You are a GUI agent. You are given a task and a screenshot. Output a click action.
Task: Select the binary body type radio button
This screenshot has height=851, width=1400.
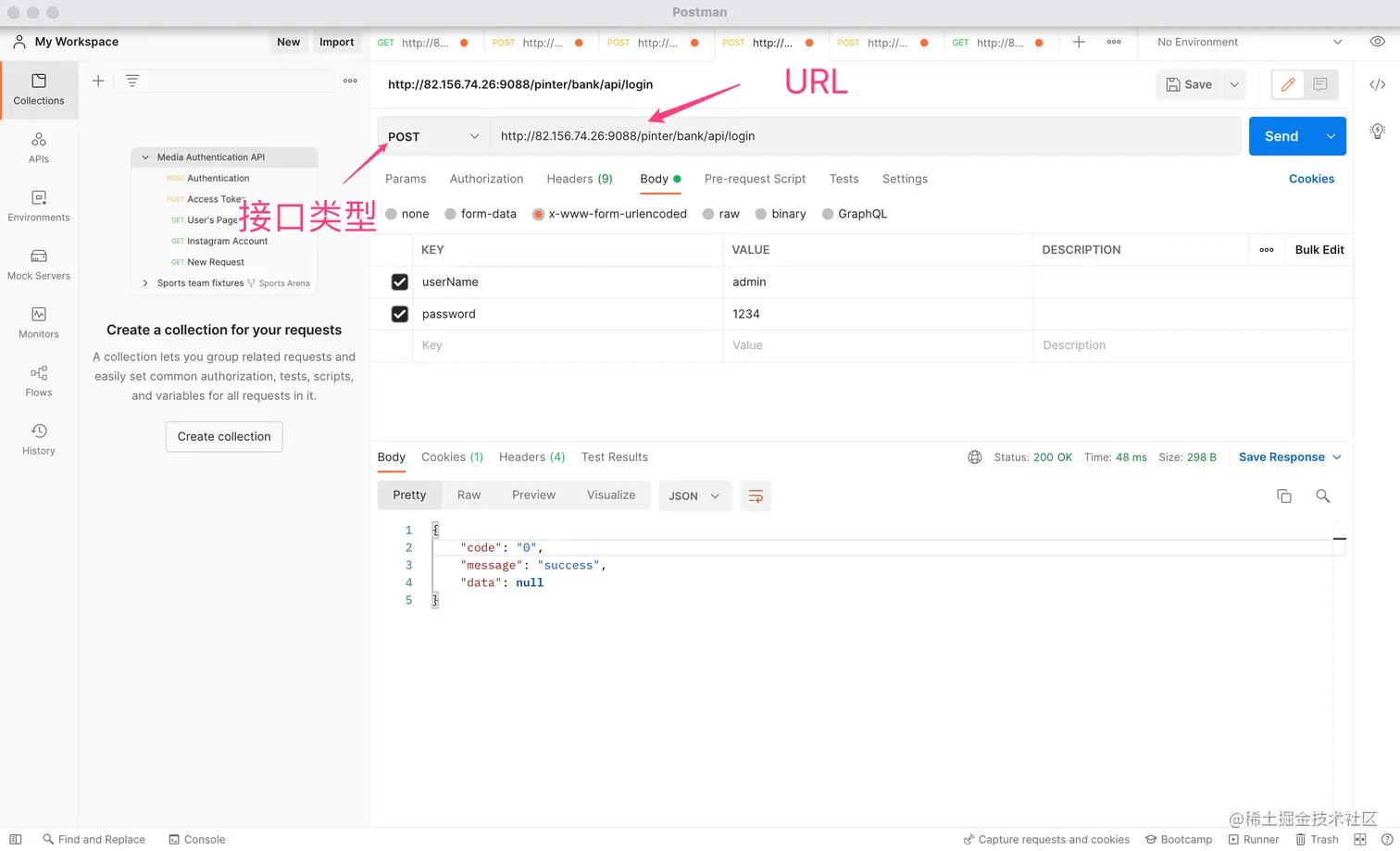click(761, 214)
